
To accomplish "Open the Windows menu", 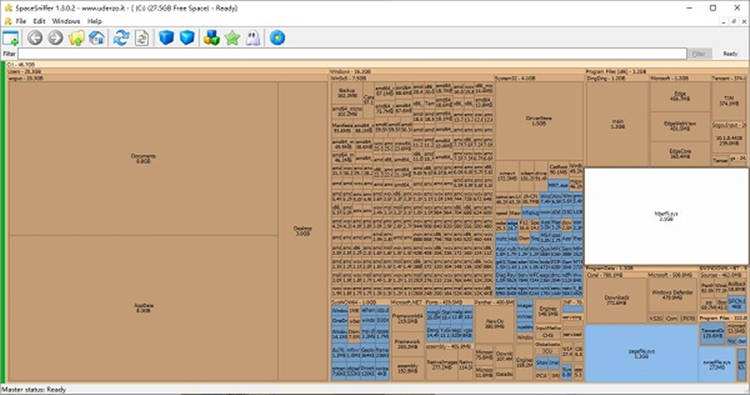I will pos(66,21).
